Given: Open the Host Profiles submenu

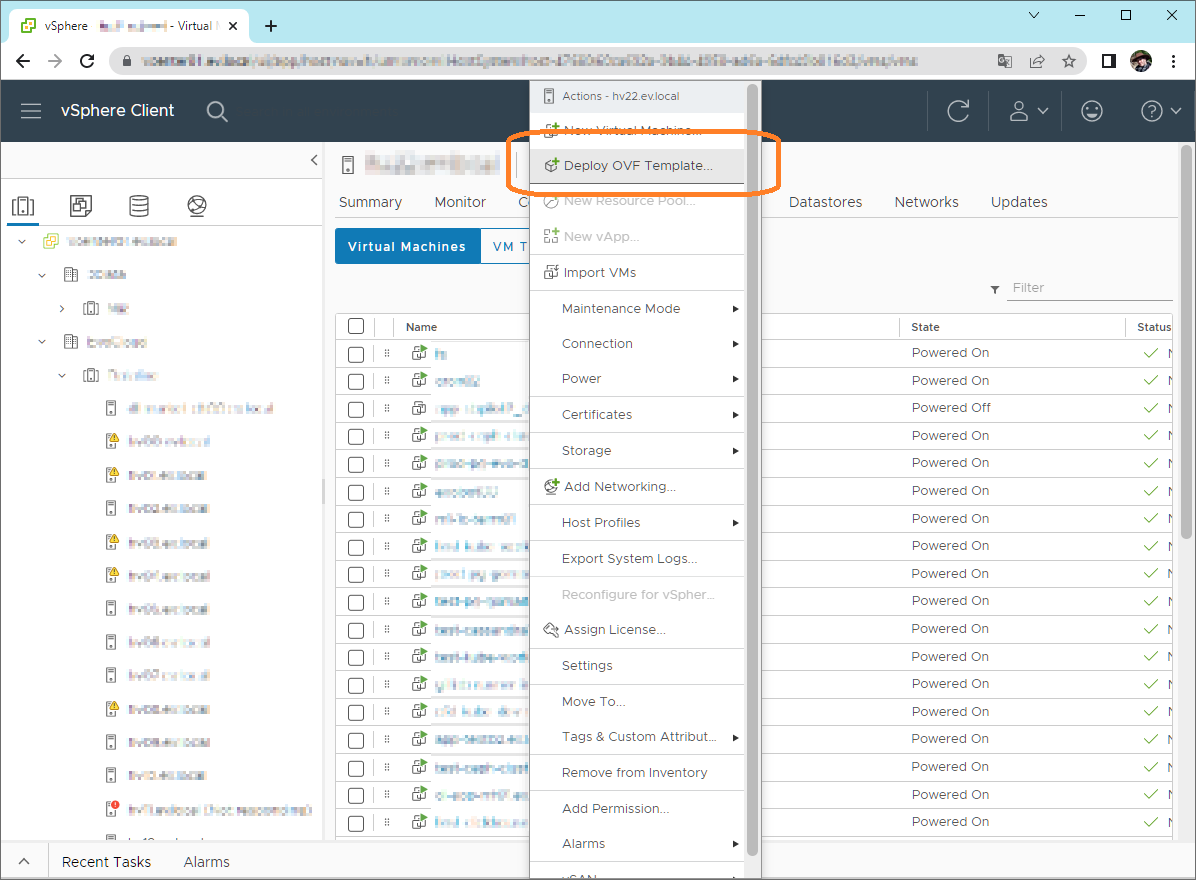Looking at the screenshot, I should pos(637,522).
